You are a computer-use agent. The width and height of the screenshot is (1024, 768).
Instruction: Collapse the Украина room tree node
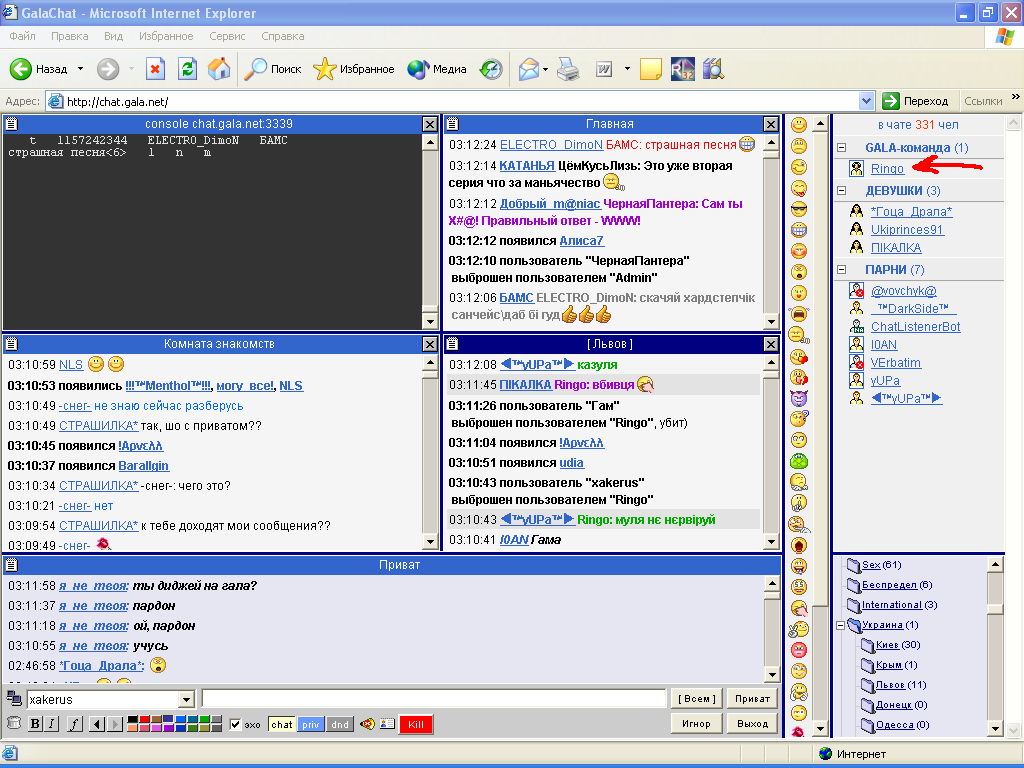(x=839, y=625)
